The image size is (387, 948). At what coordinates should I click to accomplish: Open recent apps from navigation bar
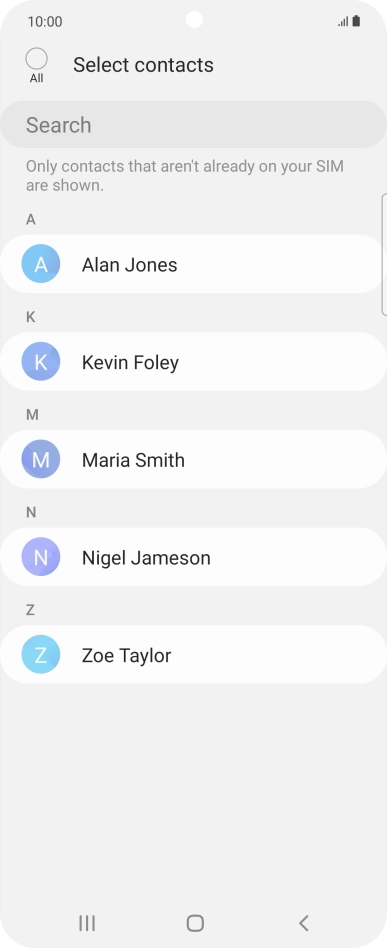87,923
